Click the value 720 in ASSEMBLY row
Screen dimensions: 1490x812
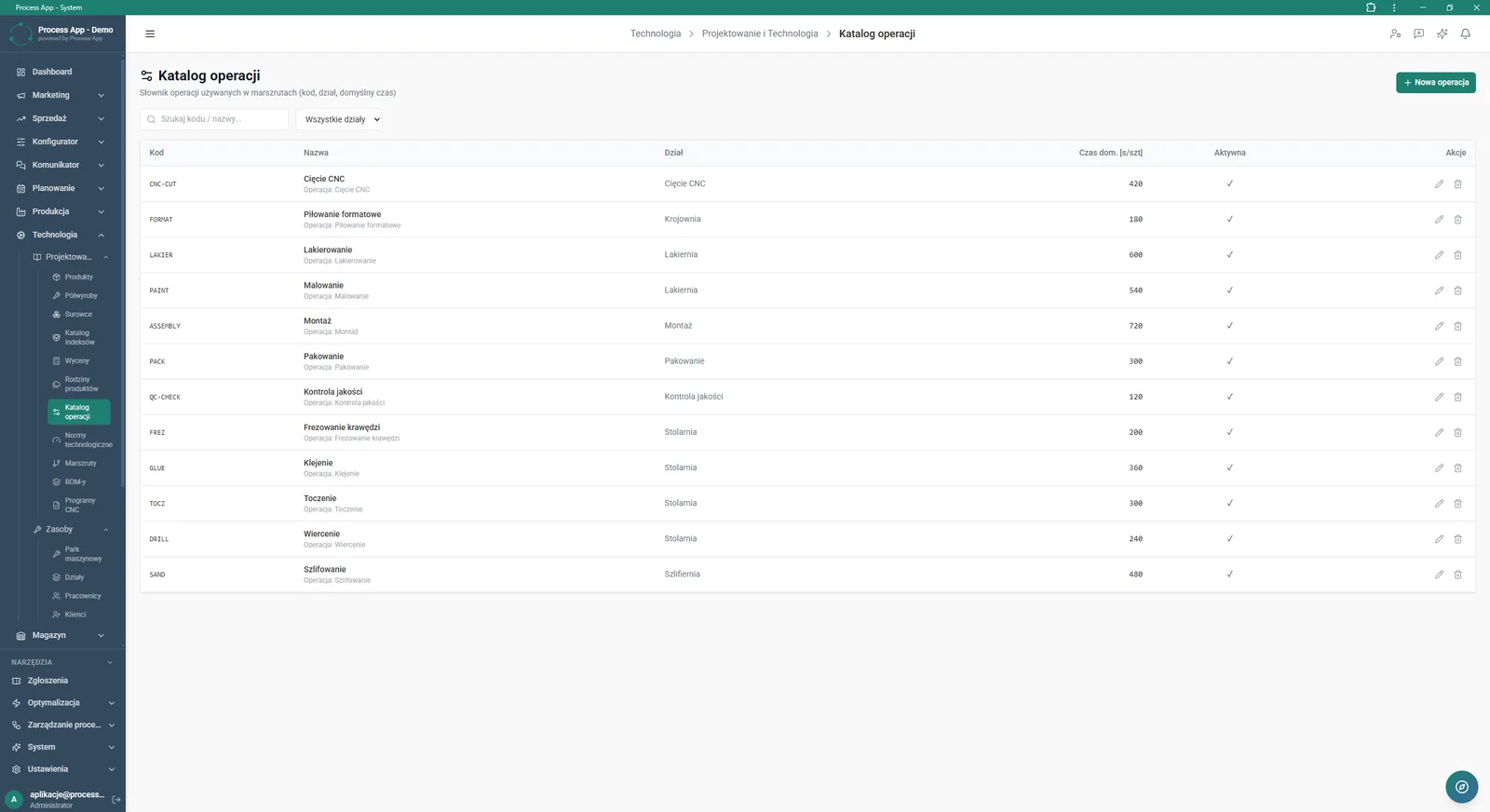coord(1135,326)
